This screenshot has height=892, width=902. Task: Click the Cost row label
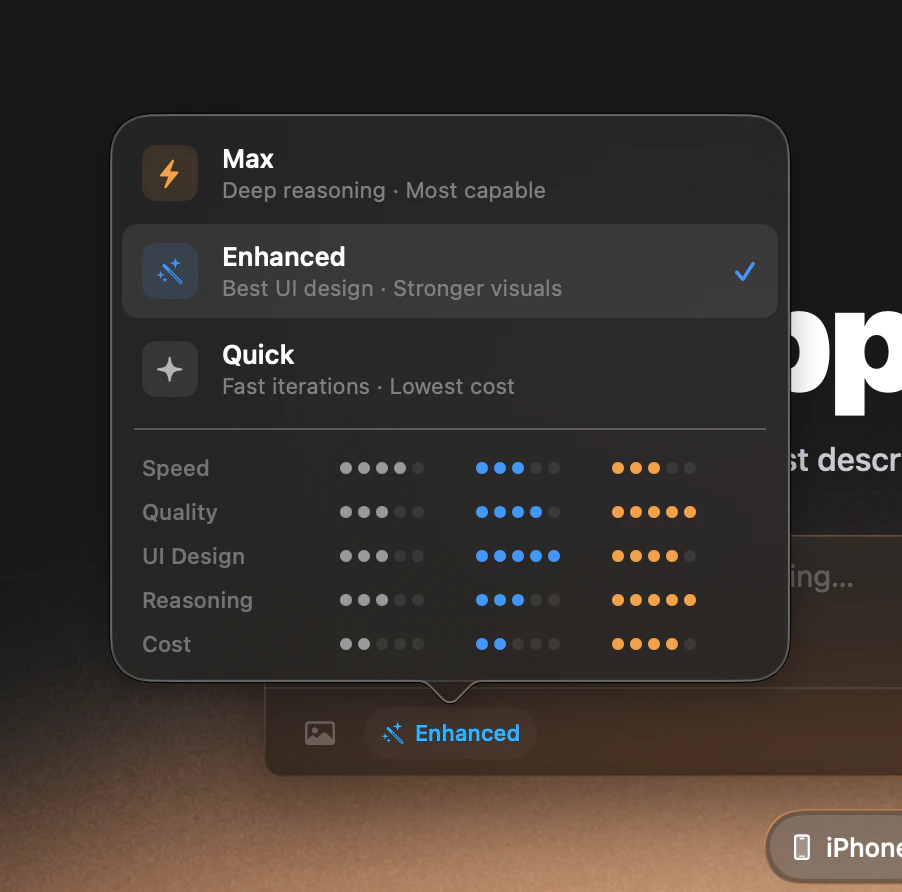(166, 644)
